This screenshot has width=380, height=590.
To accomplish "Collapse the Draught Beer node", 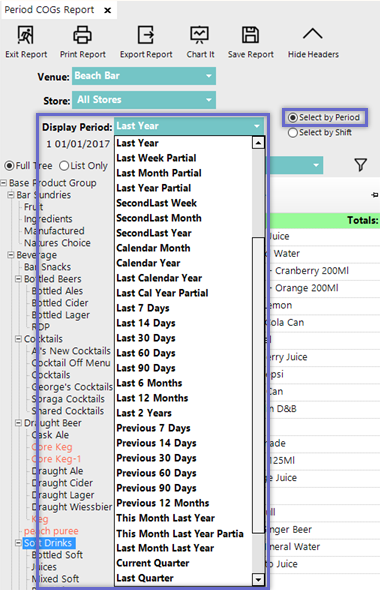I will [18, 423].
